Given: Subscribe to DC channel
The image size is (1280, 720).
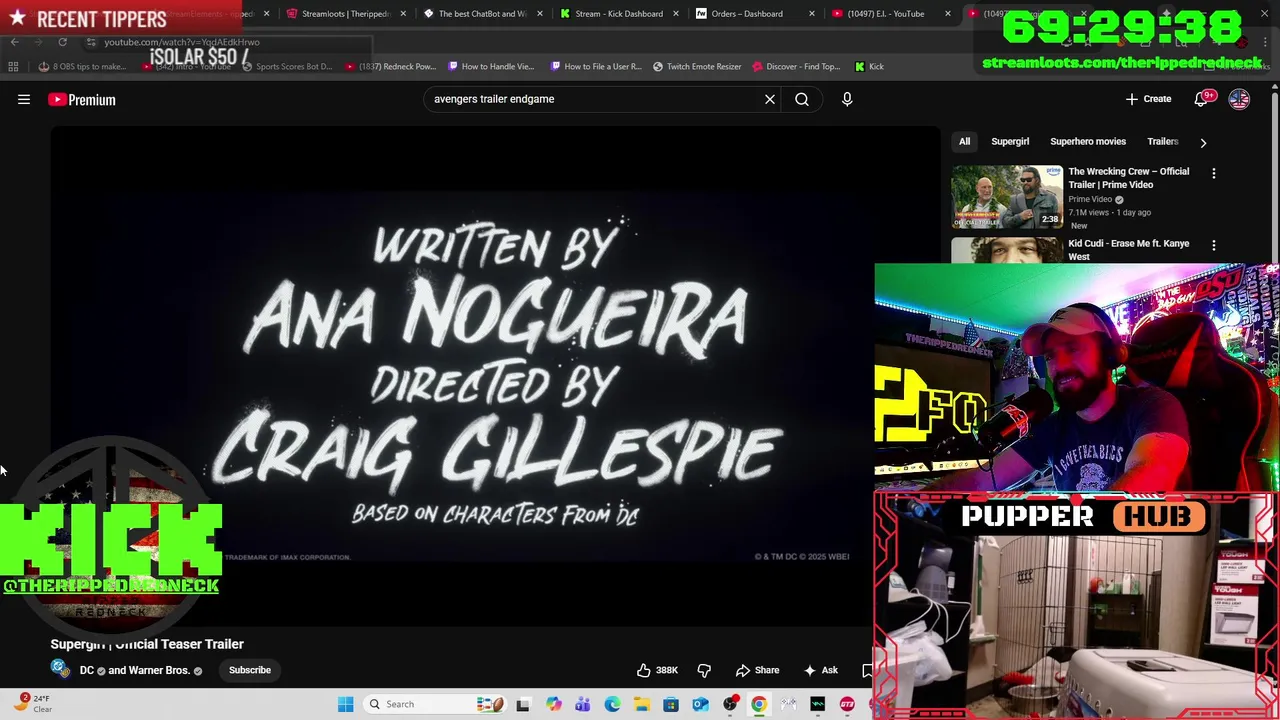Looking at the screenshot, I should 250,670.
